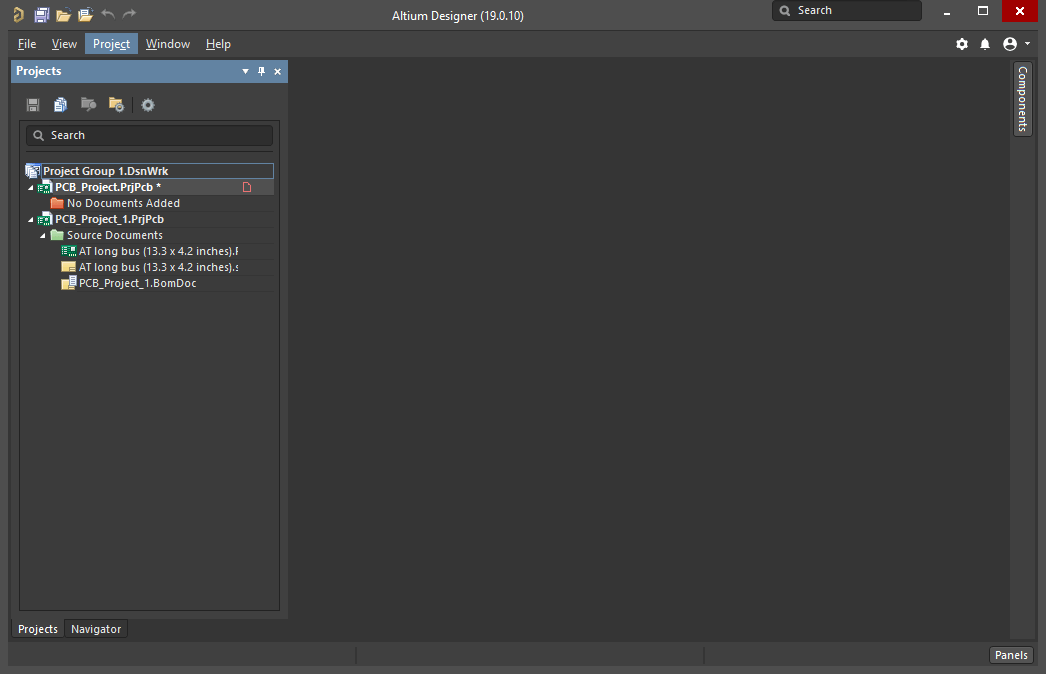This screenshot has width=1046, height=674.
Task: Click Open project folder icon in Projects panel
Action: click(88, 104)
